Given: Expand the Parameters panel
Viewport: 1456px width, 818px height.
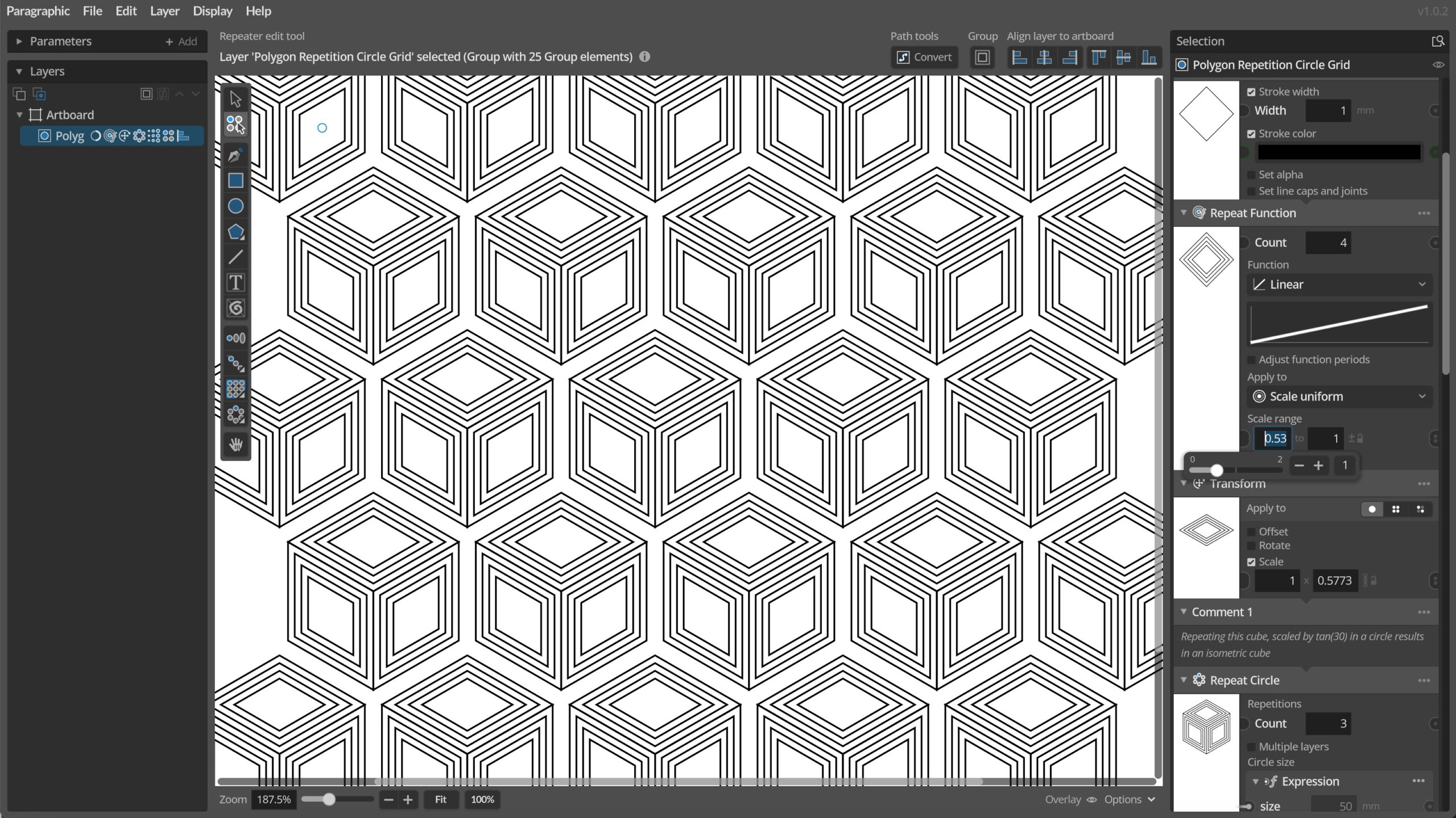Looking at the screenshot, I should [19, 41].
